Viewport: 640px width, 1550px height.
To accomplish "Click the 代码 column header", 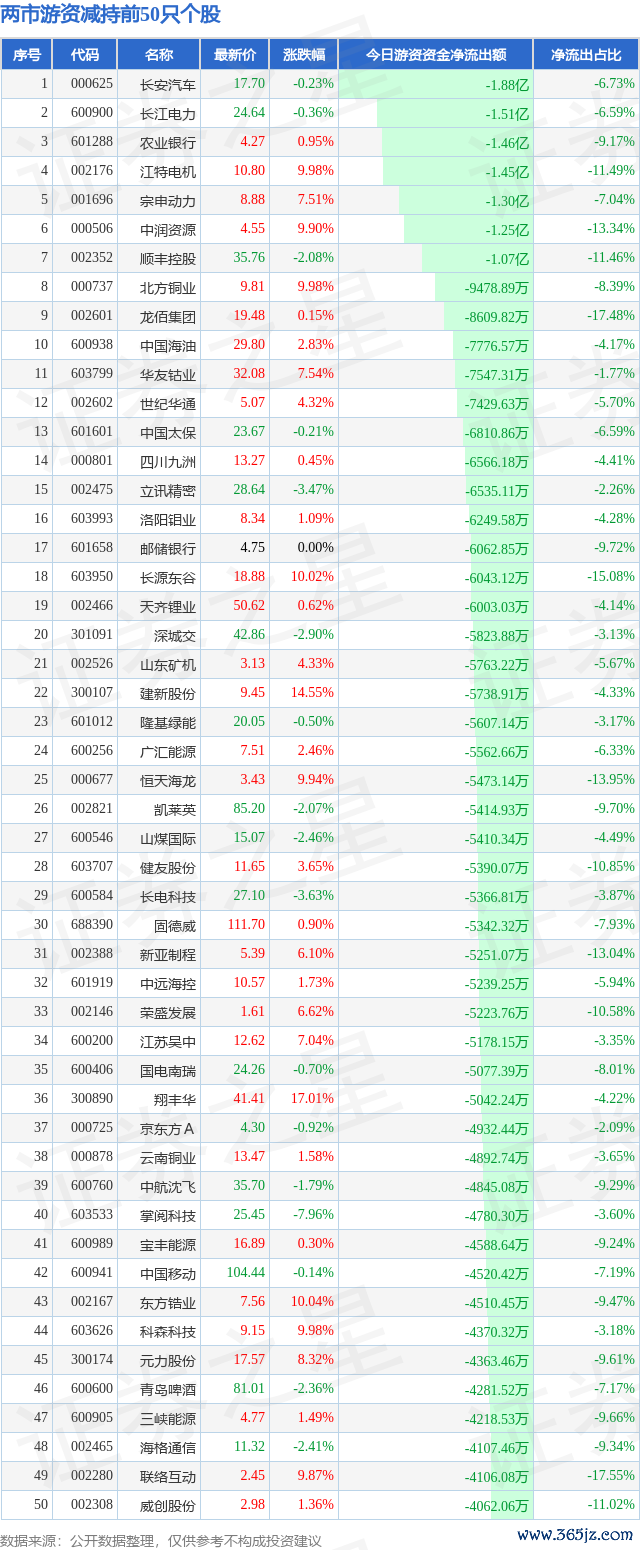I will (x=85, y=55).
